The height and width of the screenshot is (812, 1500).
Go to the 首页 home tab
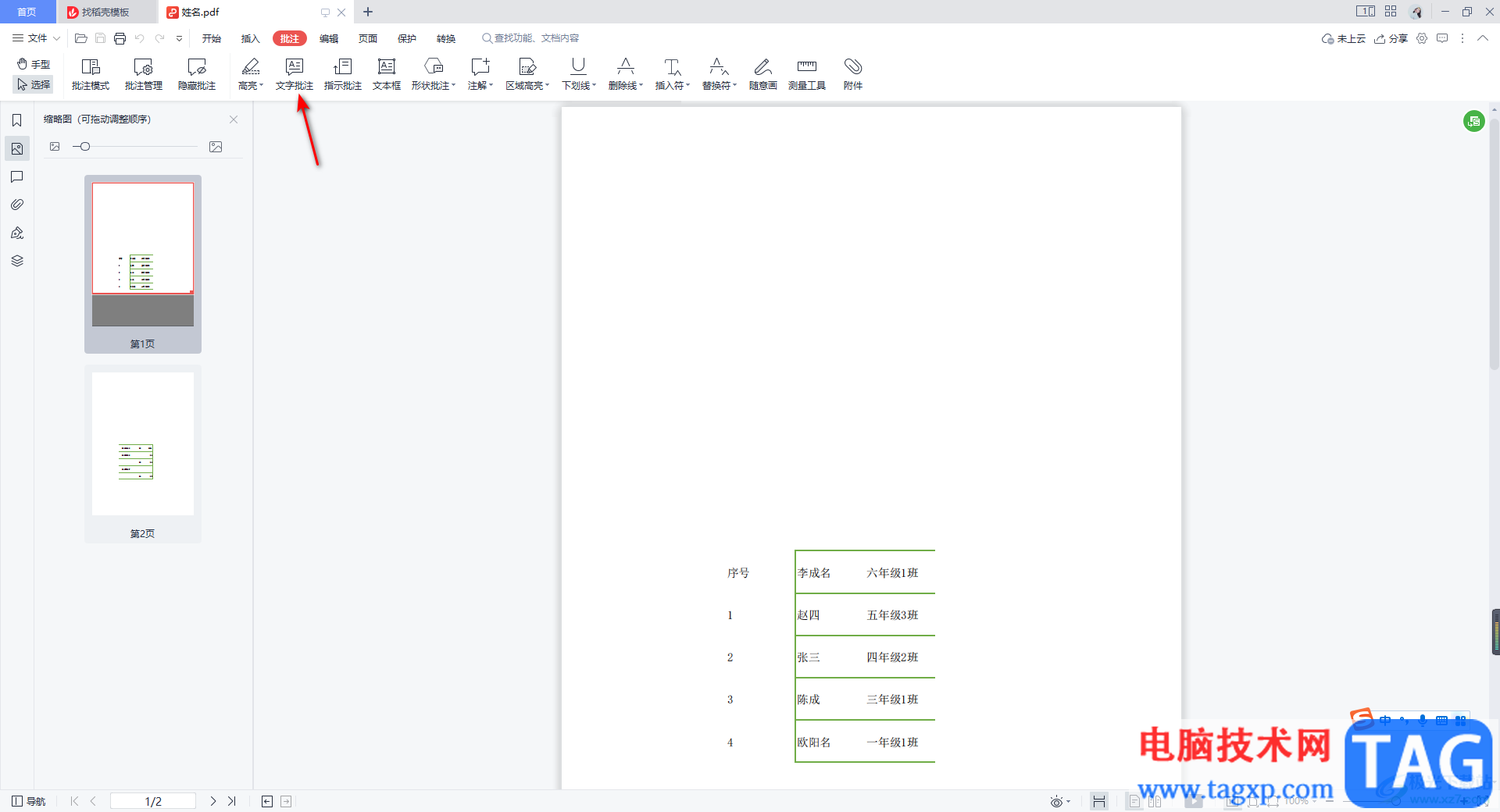pyautogui.click(x=27, y=12)
